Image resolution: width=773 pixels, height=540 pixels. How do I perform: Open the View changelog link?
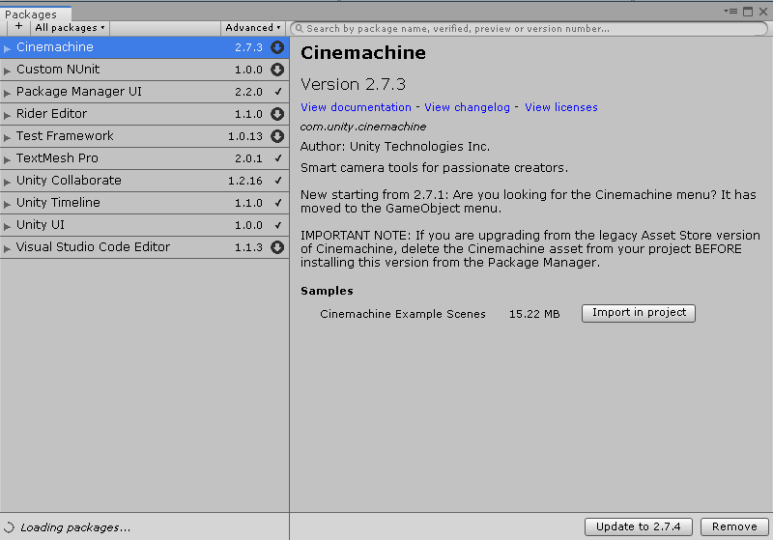point(467,108)
